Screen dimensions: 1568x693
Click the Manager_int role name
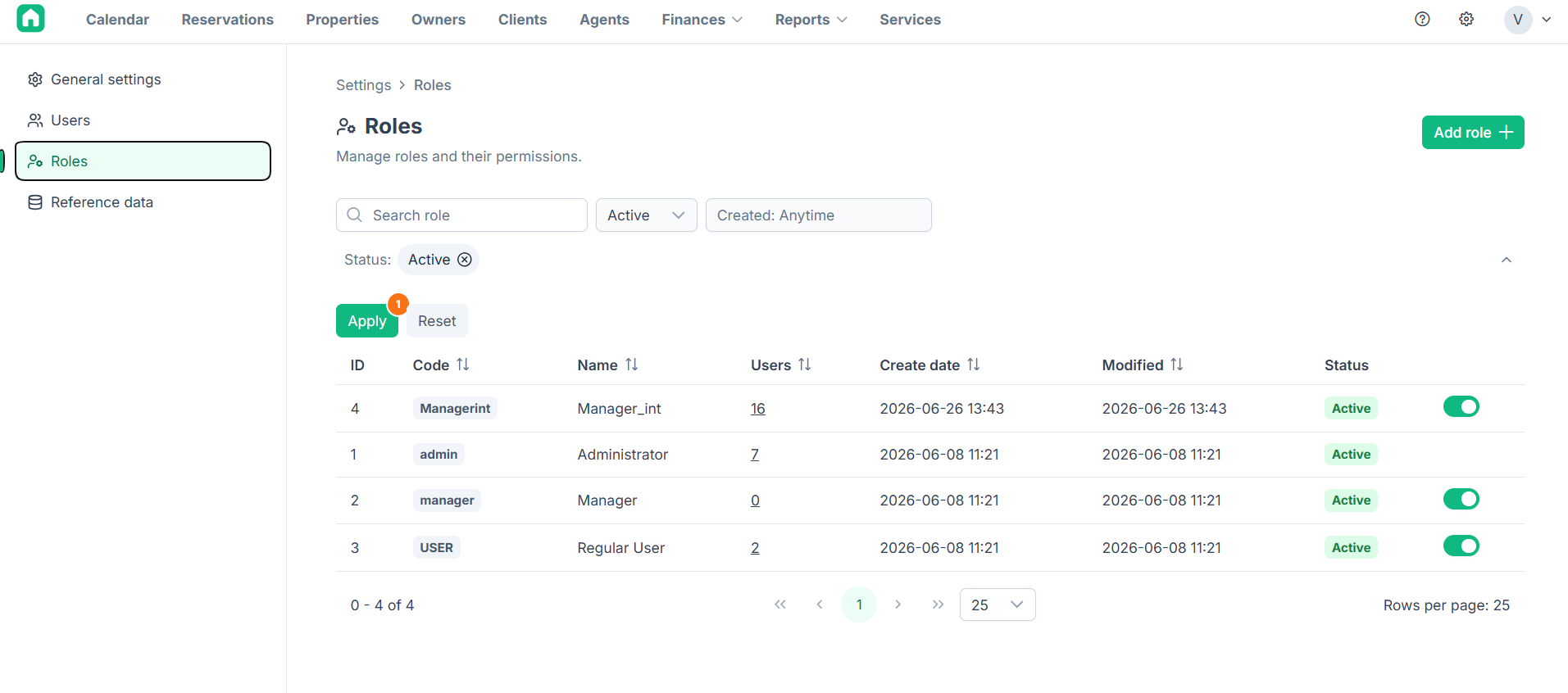(x=619, y=409)
